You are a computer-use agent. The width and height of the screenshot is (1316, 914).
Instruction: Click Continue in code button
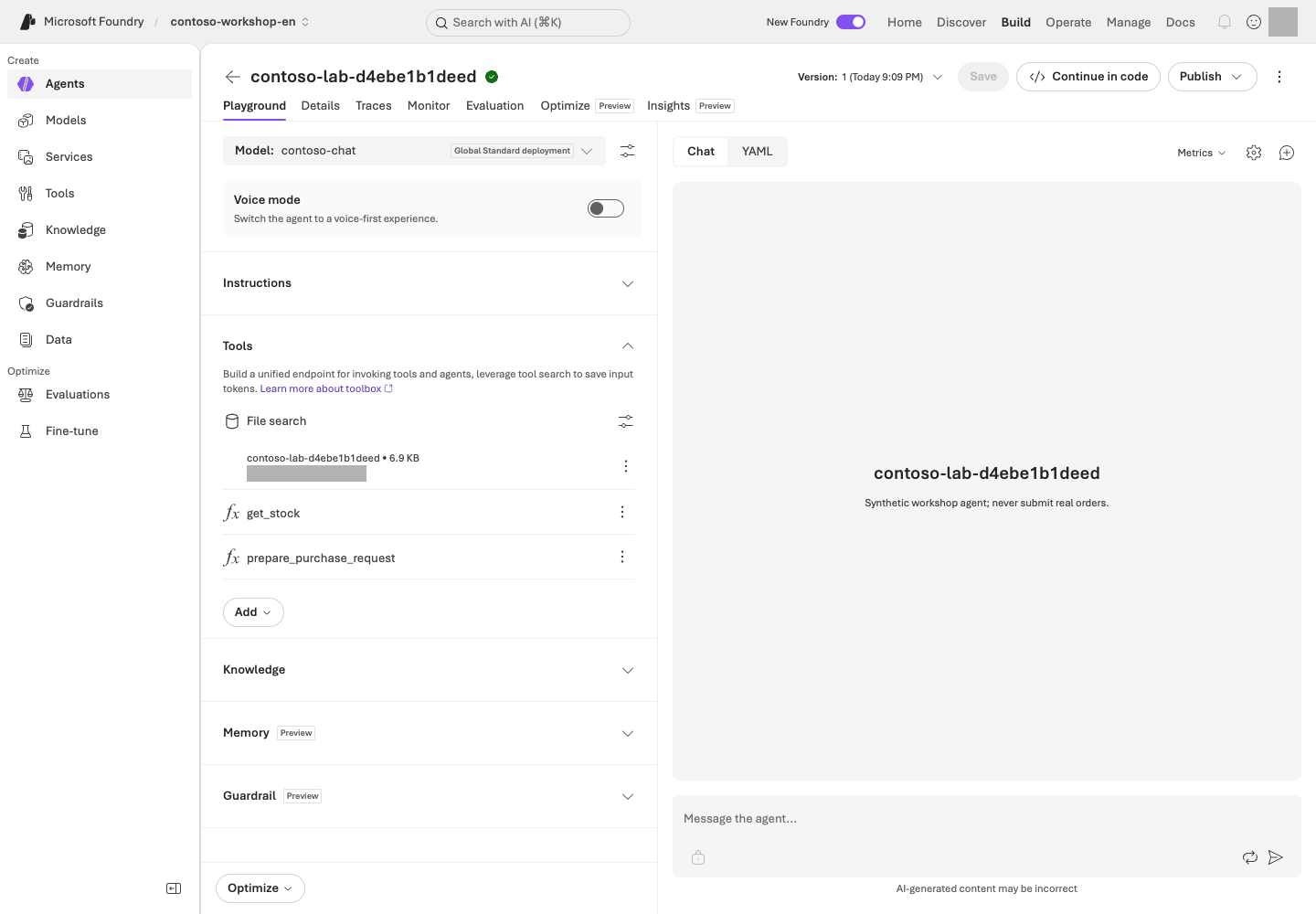[1088, 77]
